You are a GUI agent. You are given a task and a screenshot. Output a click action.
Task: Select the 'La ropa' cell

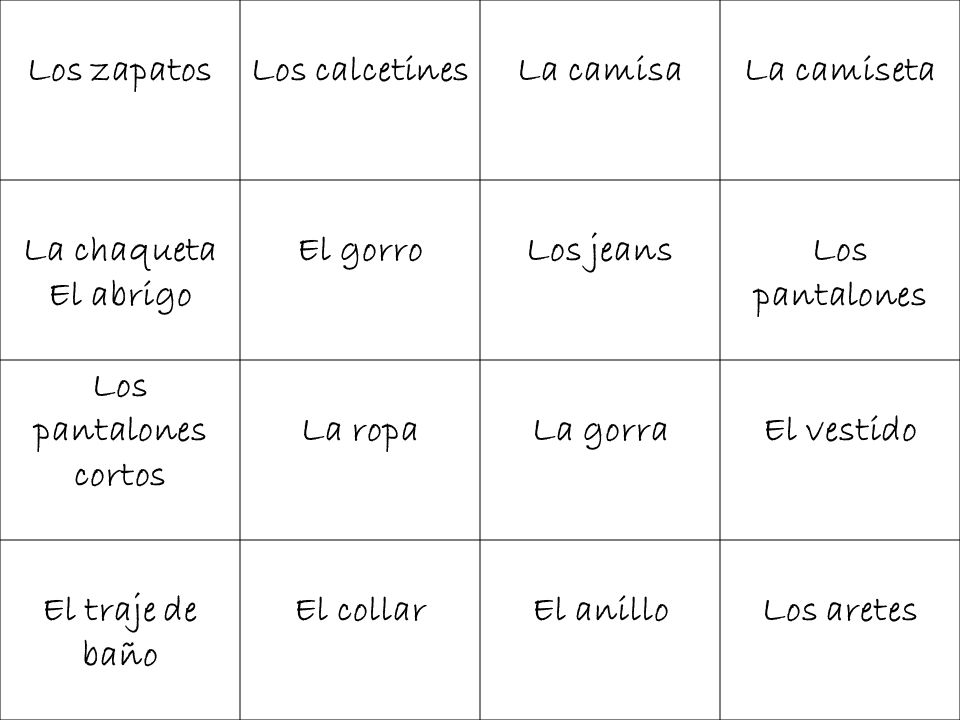tap(360, 450)
